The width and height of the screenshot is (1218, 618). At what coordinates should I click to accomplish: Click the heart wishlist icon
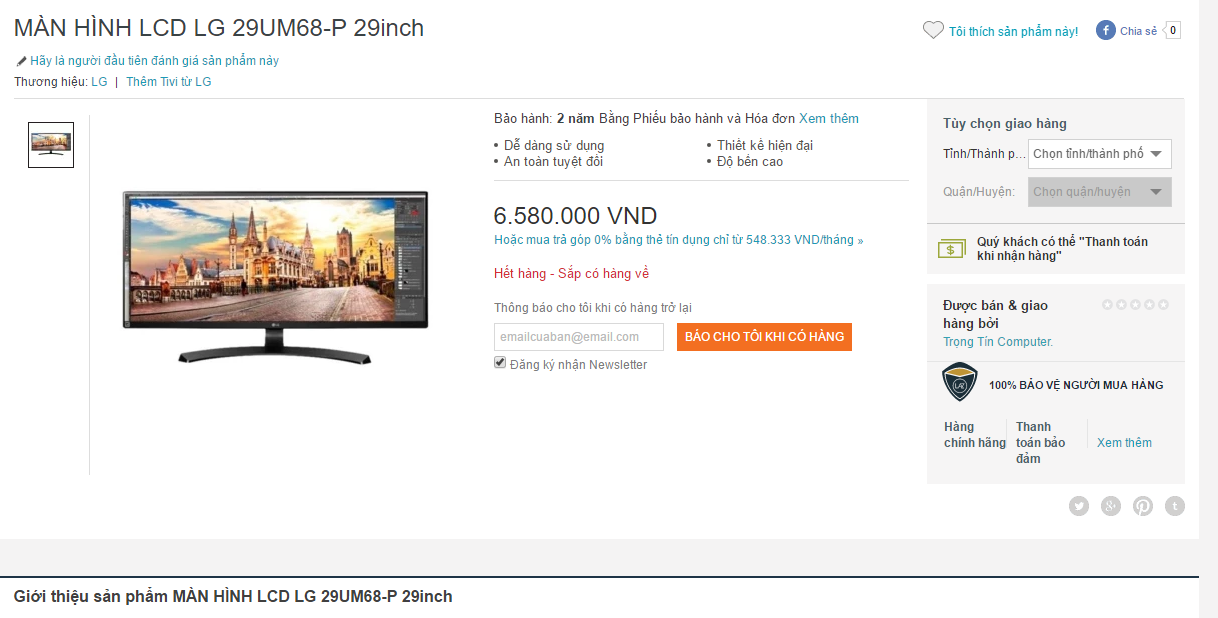pos(933,31)
